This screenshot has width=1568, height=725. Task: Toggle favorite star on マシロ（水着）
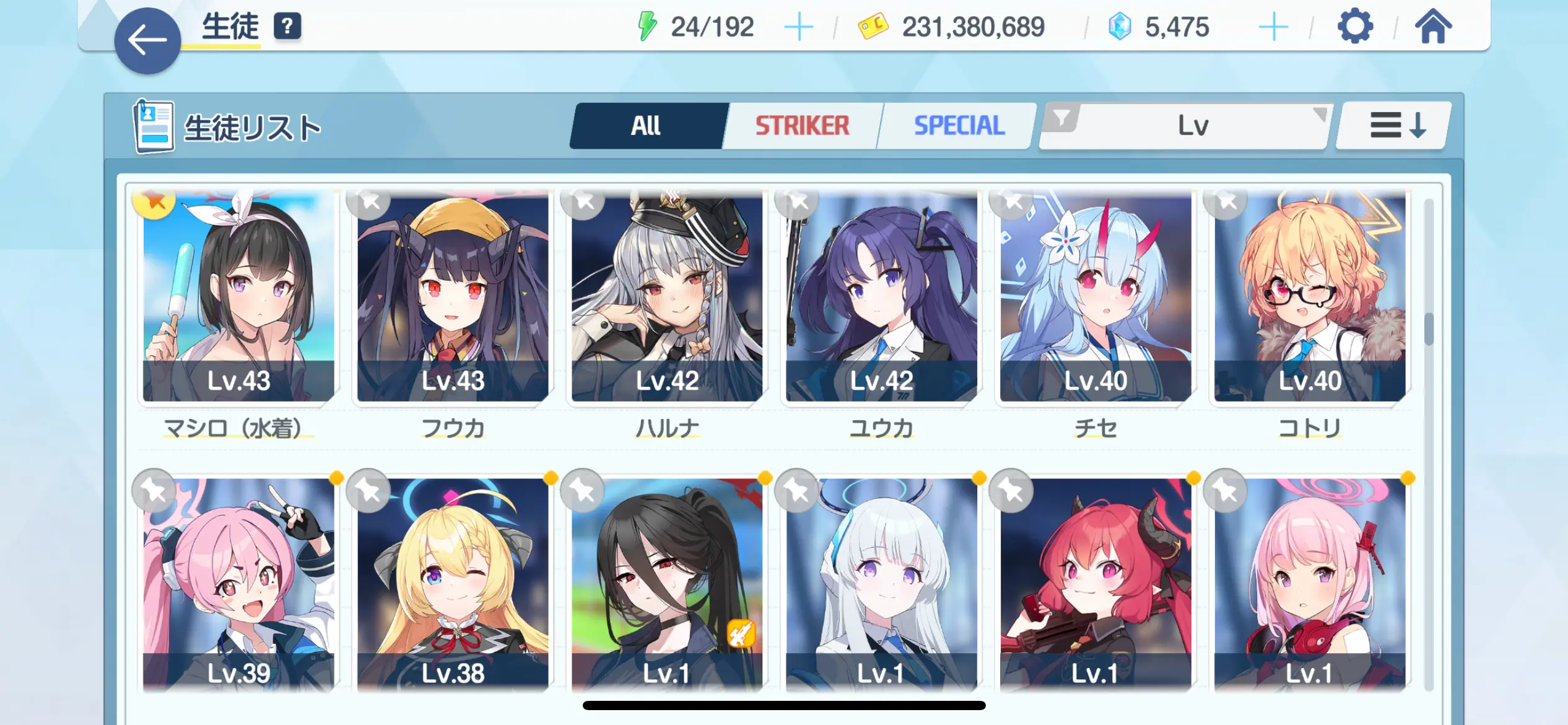pos(155,200)
